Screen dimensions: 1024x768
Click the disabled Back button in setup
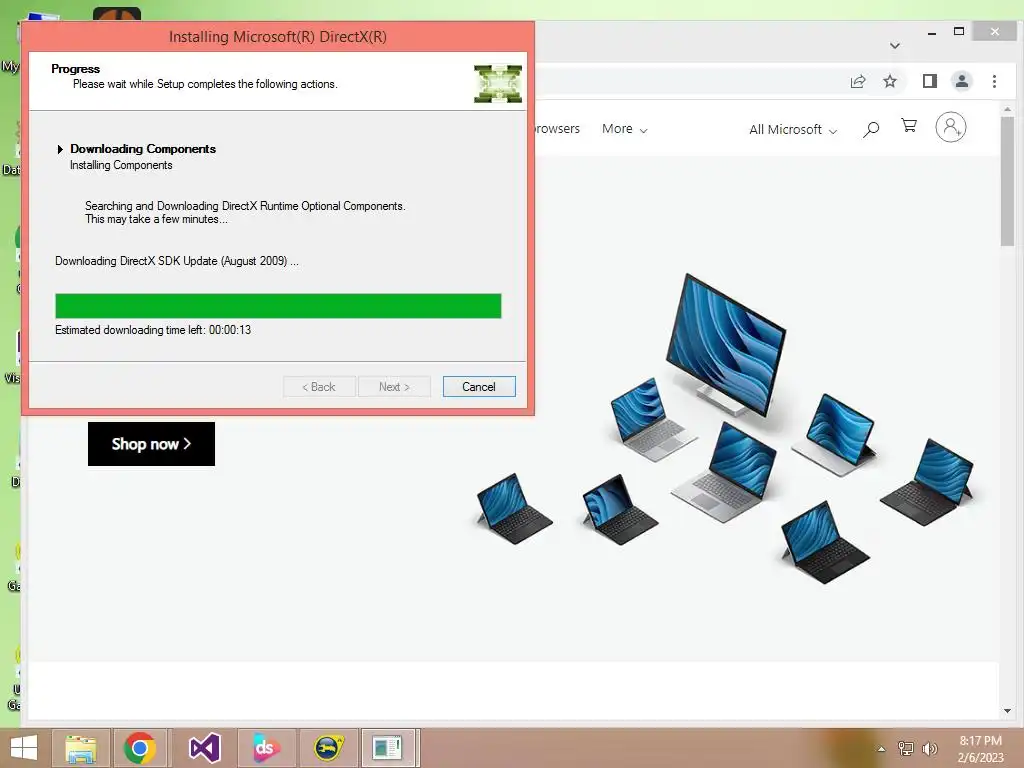pyautogui.click(x=319, y=387)
